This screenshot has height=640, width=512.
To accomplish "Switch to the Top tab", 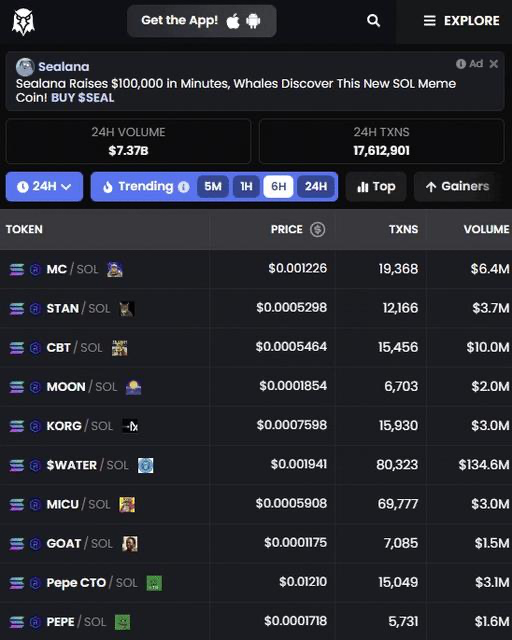I will [376, 187].
